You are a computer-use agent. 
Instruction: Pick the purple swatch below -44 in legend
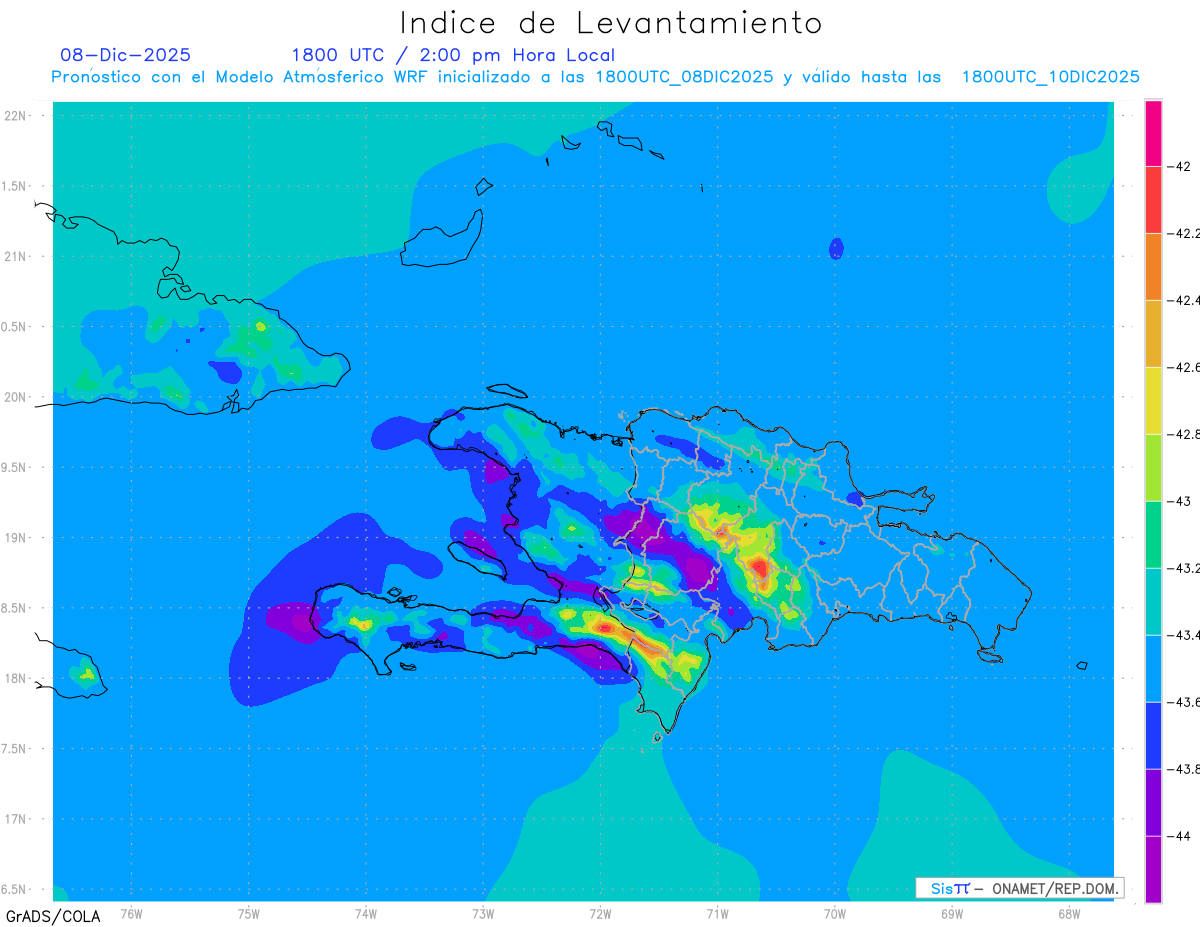point(1153,869)
